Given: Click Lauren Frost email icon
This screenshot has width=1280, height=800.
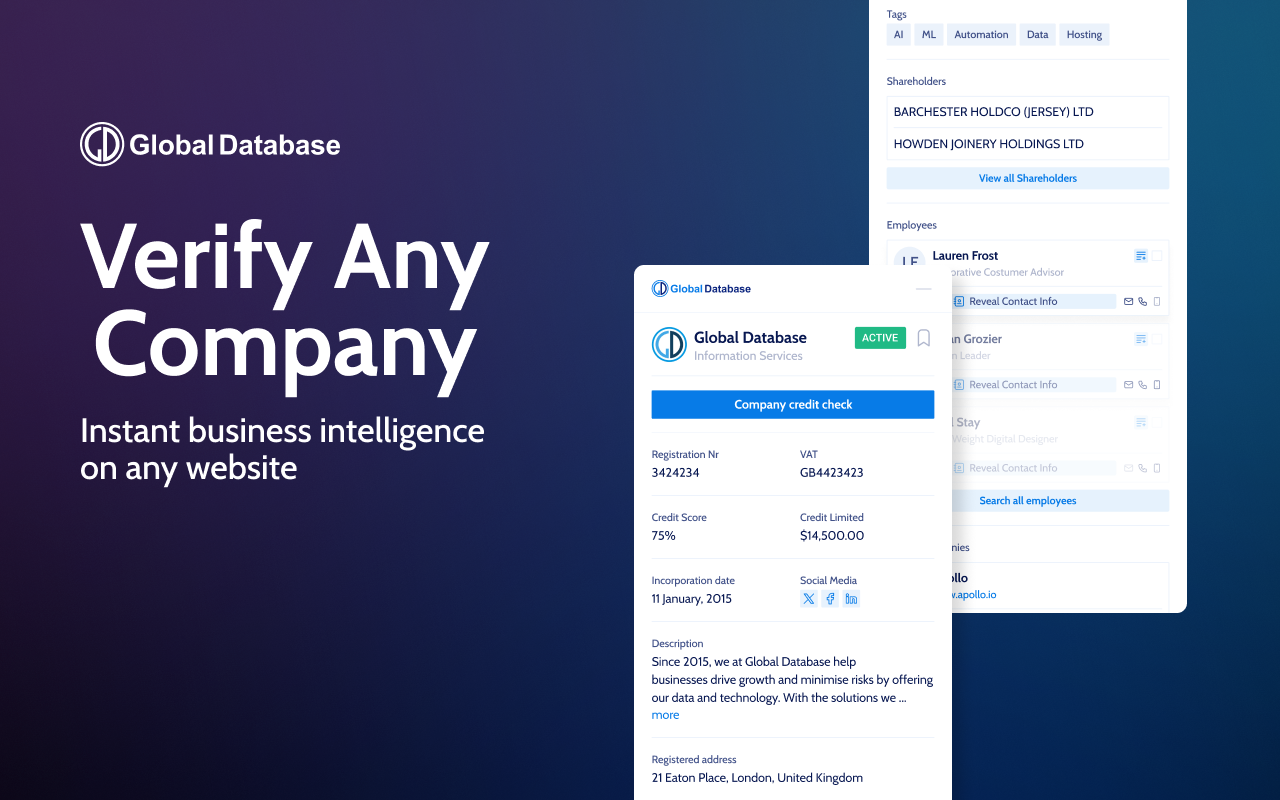Looking at the screenshot, I should point(1129,301).
